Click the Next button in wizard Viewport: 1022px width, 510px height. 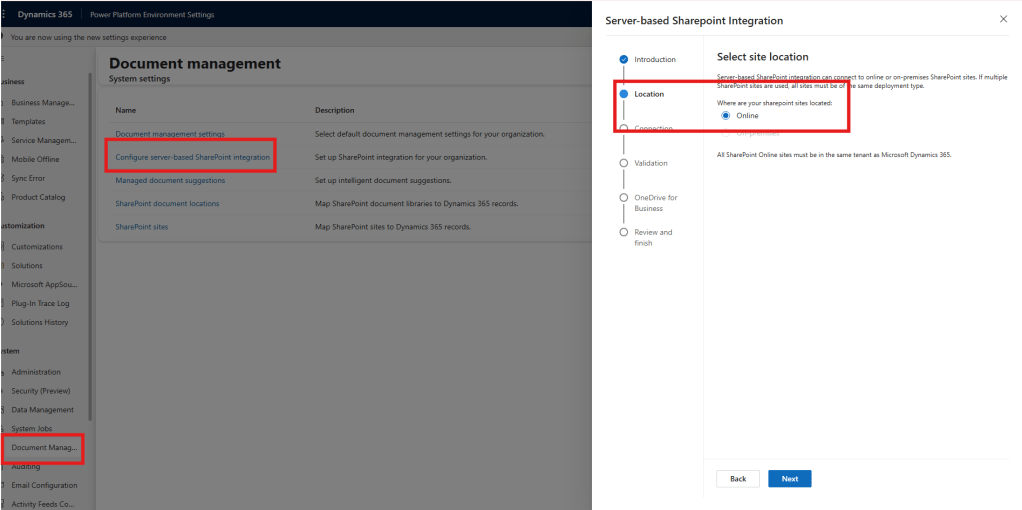click(x=789, y=479)
